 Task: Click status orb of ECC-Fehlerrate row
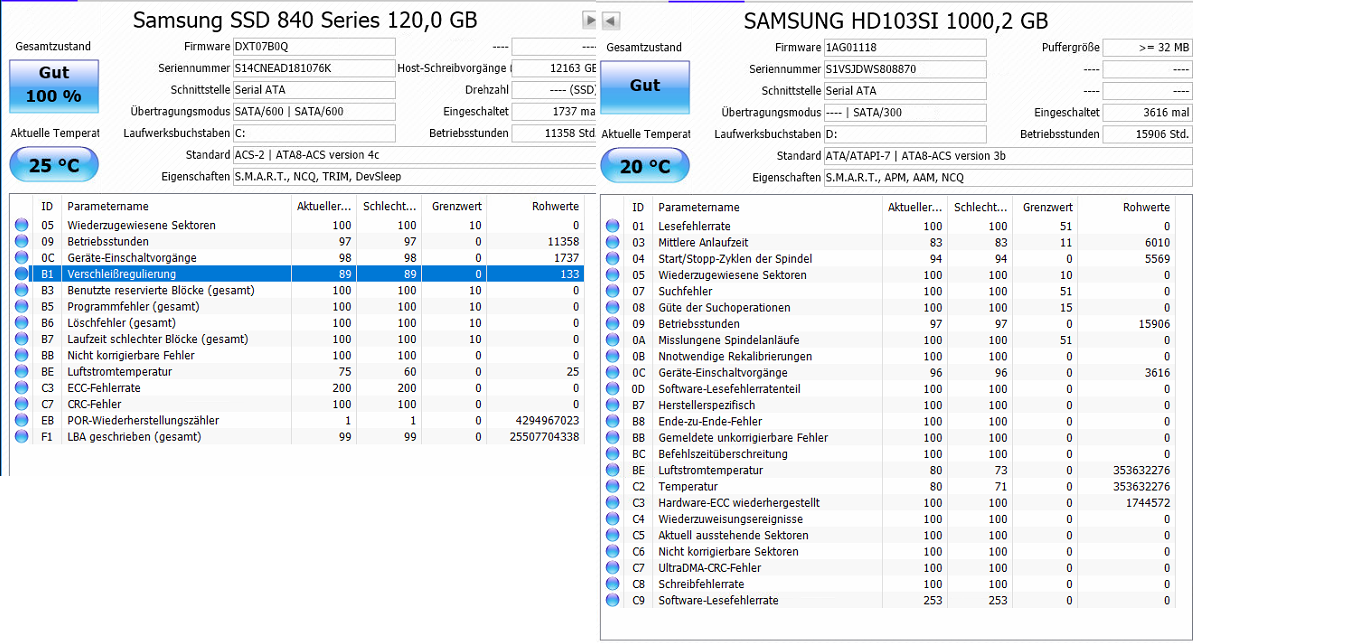click(x=22, y=388)
